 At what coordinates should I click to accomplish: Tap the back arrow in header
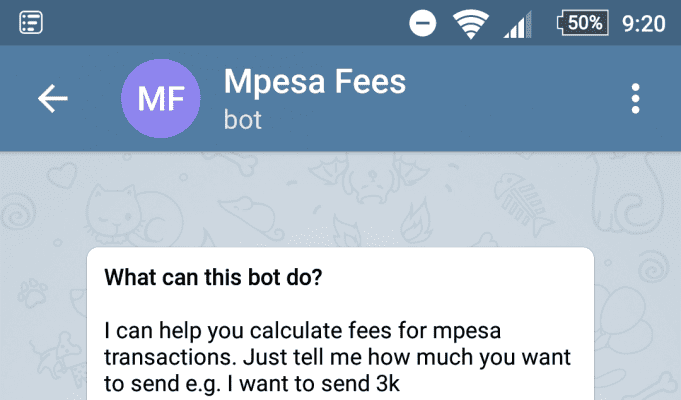point(53,99)
